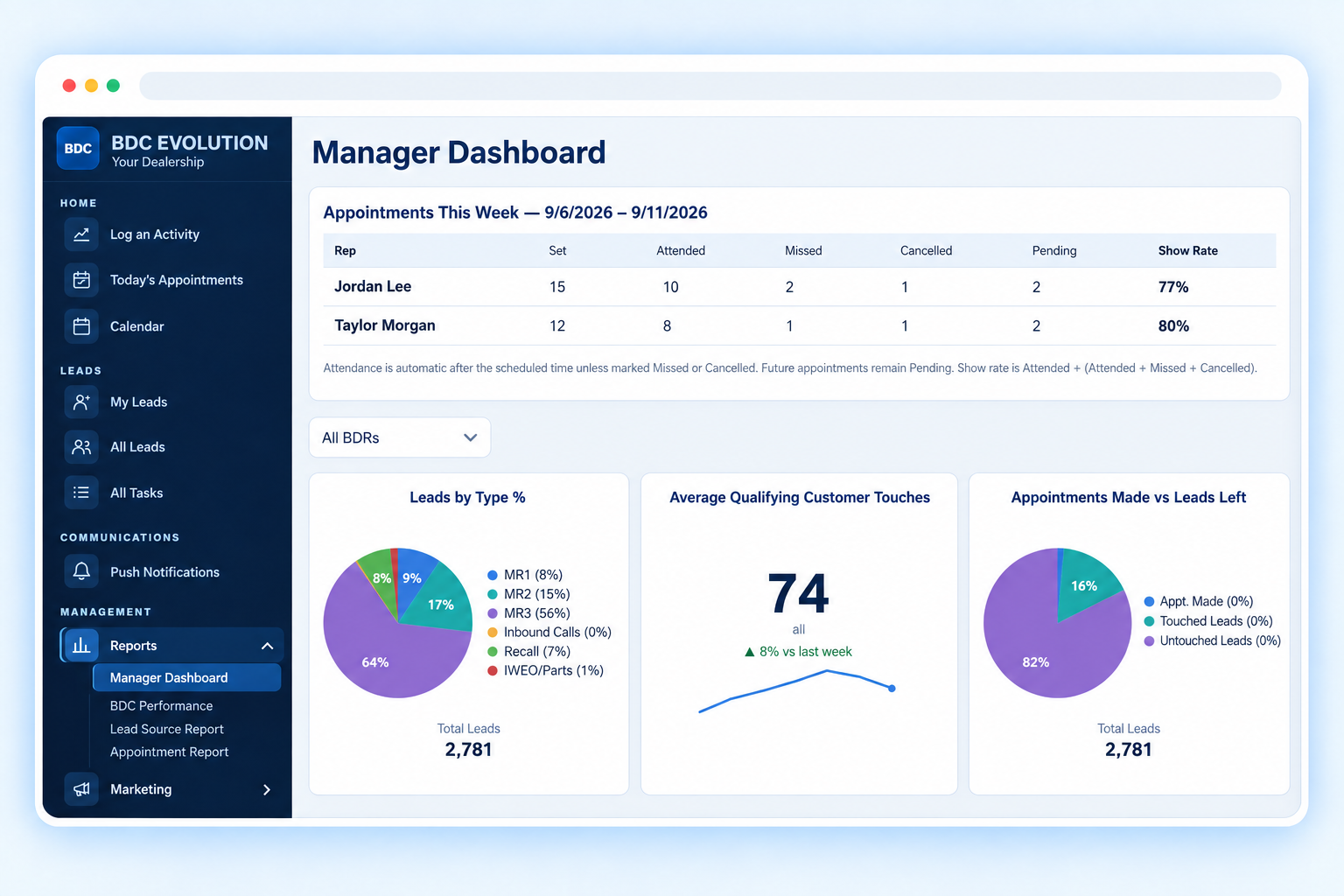Open BDC Performance report
The height and width of the screenshot is (896, 1344).
(161, 705)
